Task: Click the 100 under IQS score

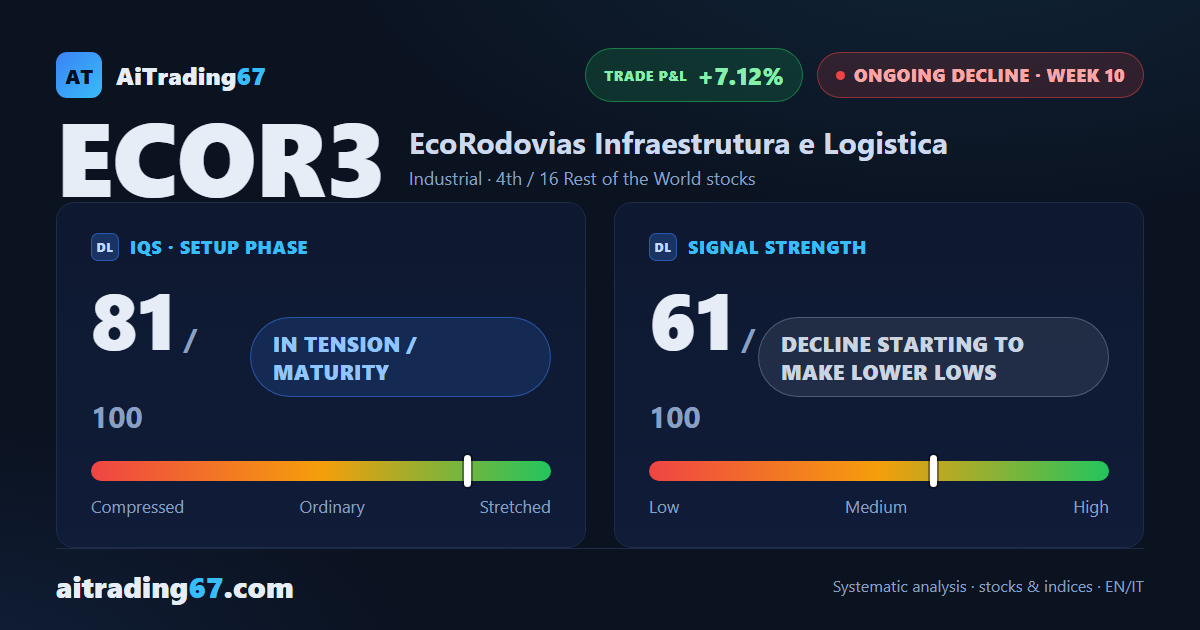Action: point(117,418)
